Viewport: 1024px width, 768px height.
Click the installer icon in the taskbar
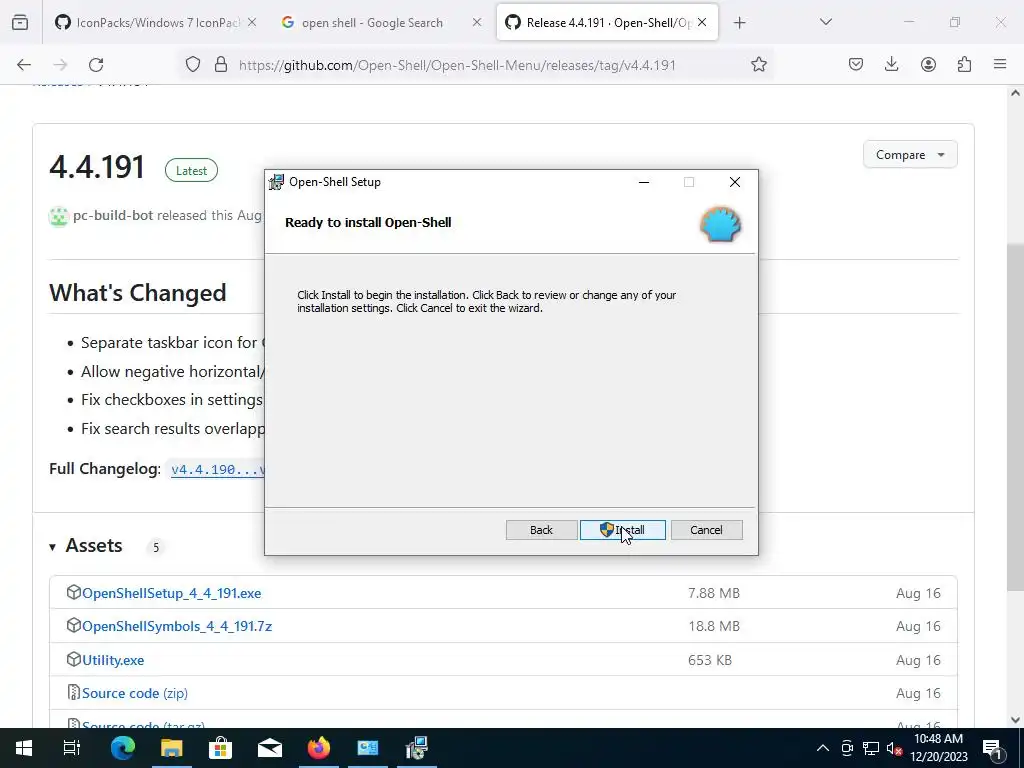tap(417, 748)
